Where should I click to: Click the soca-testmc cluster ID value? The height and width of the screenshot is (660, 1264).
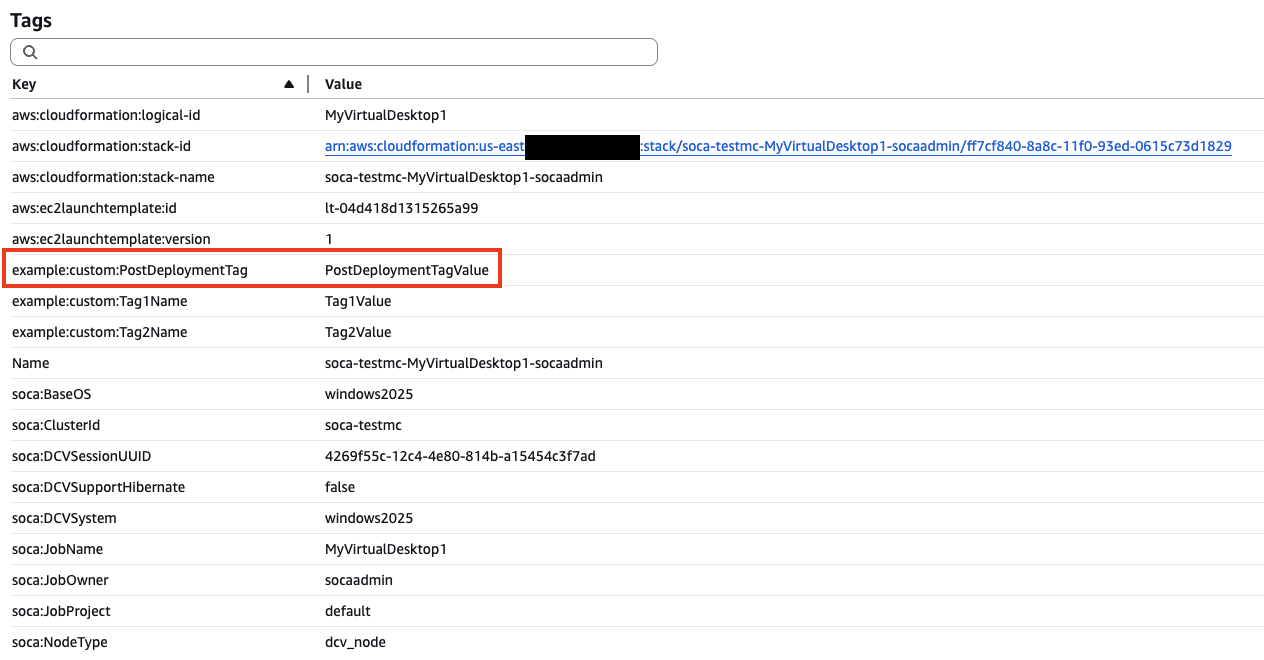pyautogui.click(x=363, y=425)
